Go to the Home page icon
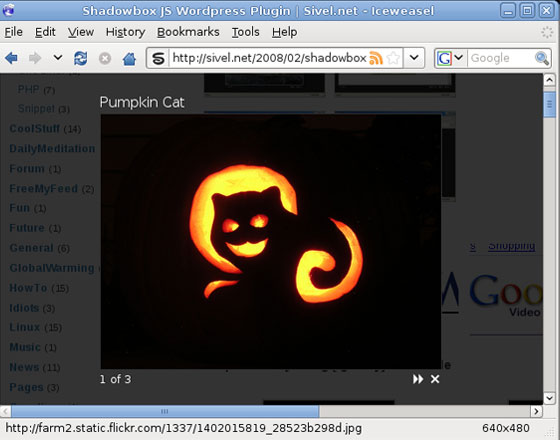The width and height of the screenshot is (560, 440). click(x=129, y=58)
